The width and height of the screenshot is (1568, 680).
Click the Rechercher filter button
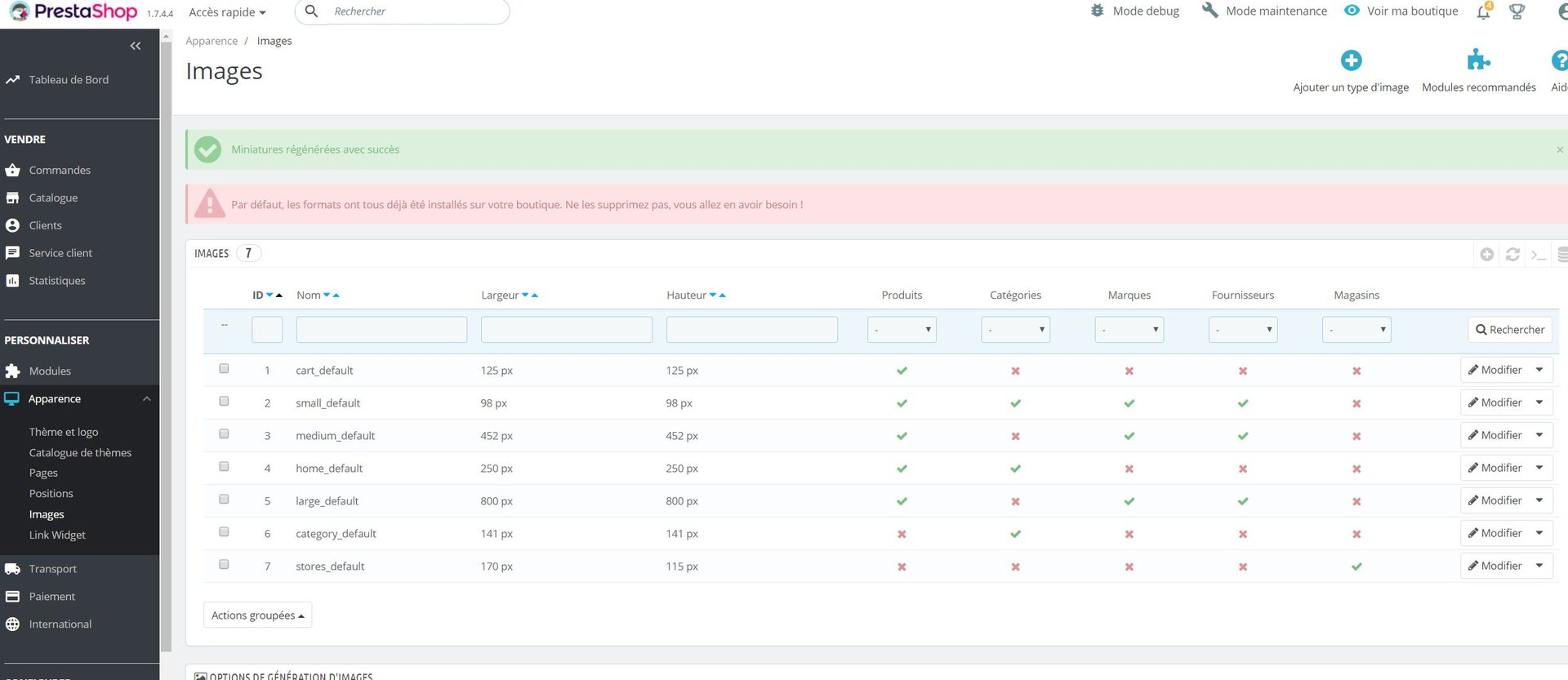[1510, 330]
